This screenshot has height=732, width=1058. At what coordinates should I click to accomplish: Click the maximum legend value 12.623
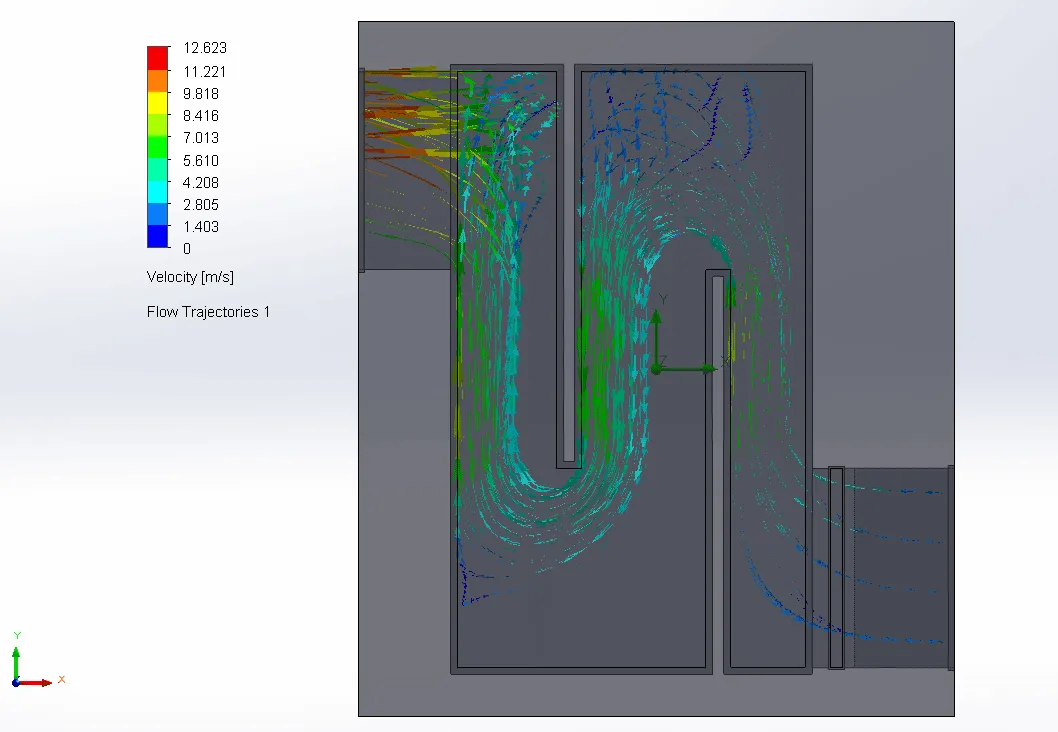click(x=205, y=48)
